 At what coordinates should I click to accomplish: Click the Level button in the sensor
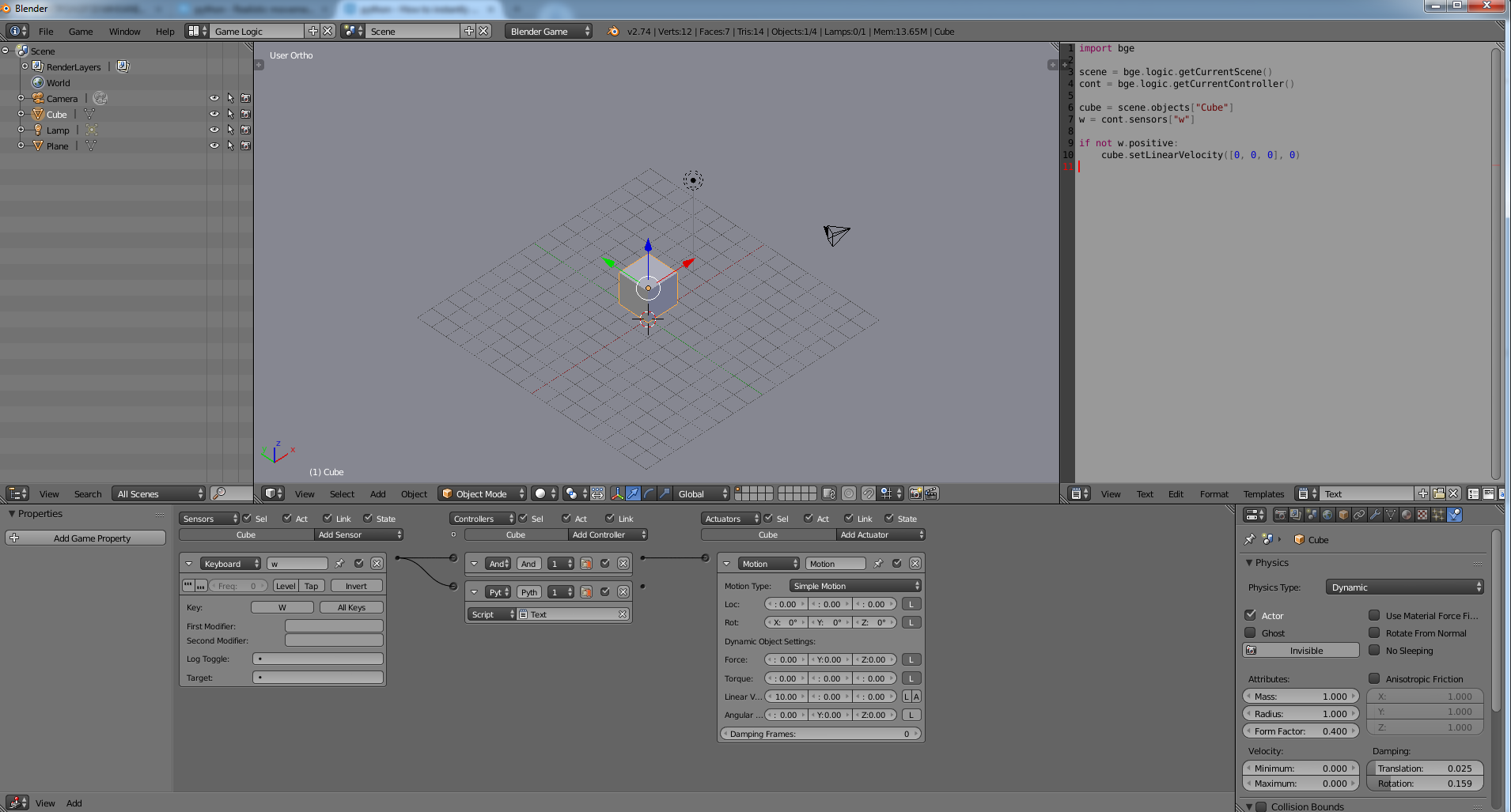click(286, 586)
